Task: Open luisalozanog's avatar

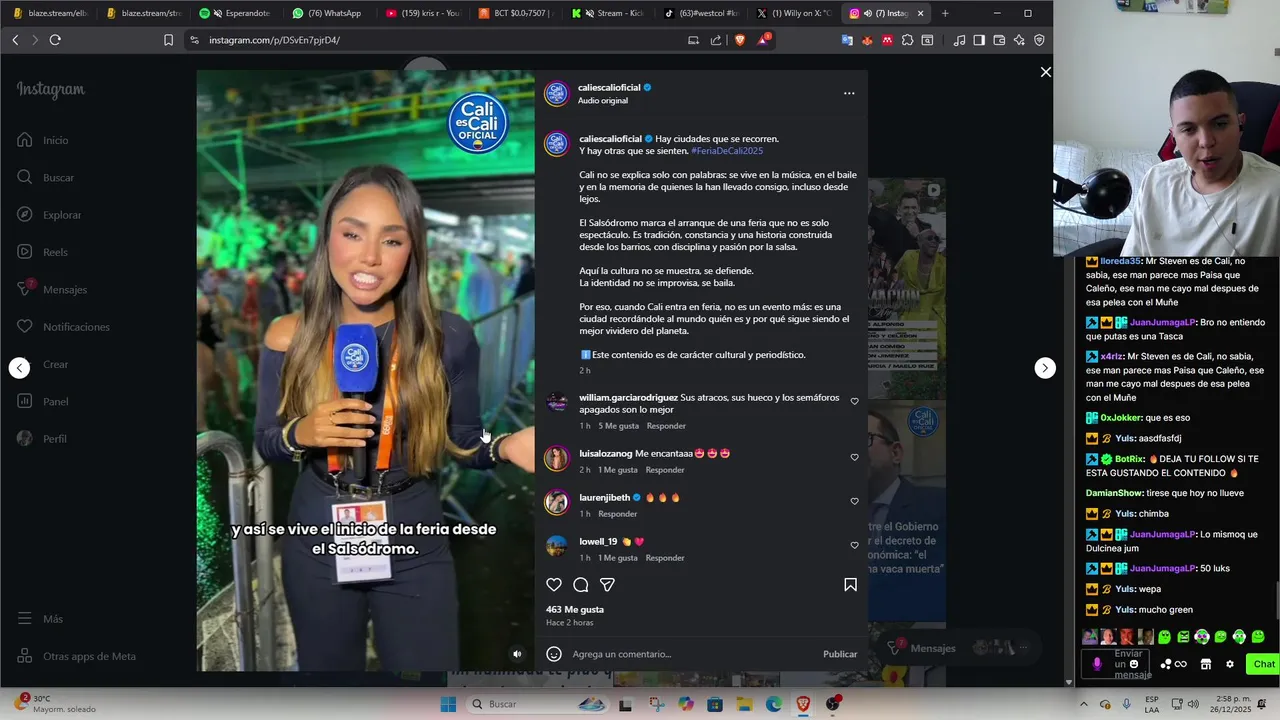Action: pyautogui.click(x=556, y=459)
